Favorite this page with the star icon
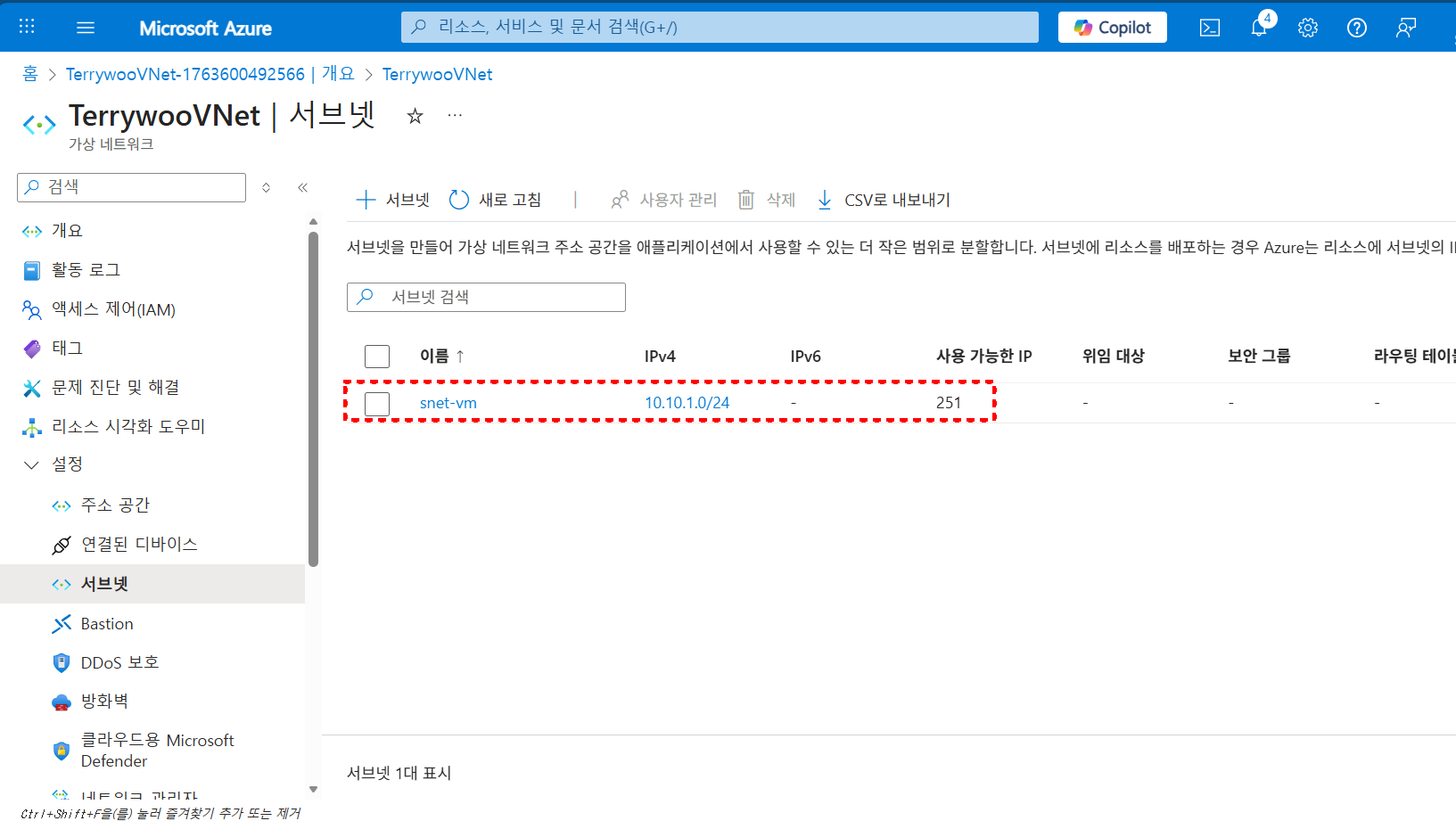The image size is (1456, 821). pyautogui.click(x=415, y=116)
